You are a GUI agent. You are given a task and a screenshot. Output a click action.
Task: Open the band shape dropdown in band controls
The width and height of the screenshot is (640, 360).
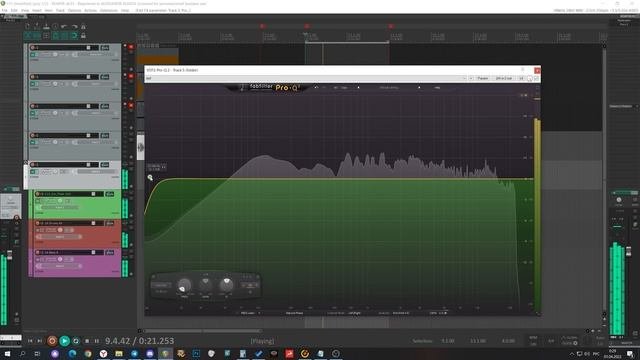tap(161, 285)
